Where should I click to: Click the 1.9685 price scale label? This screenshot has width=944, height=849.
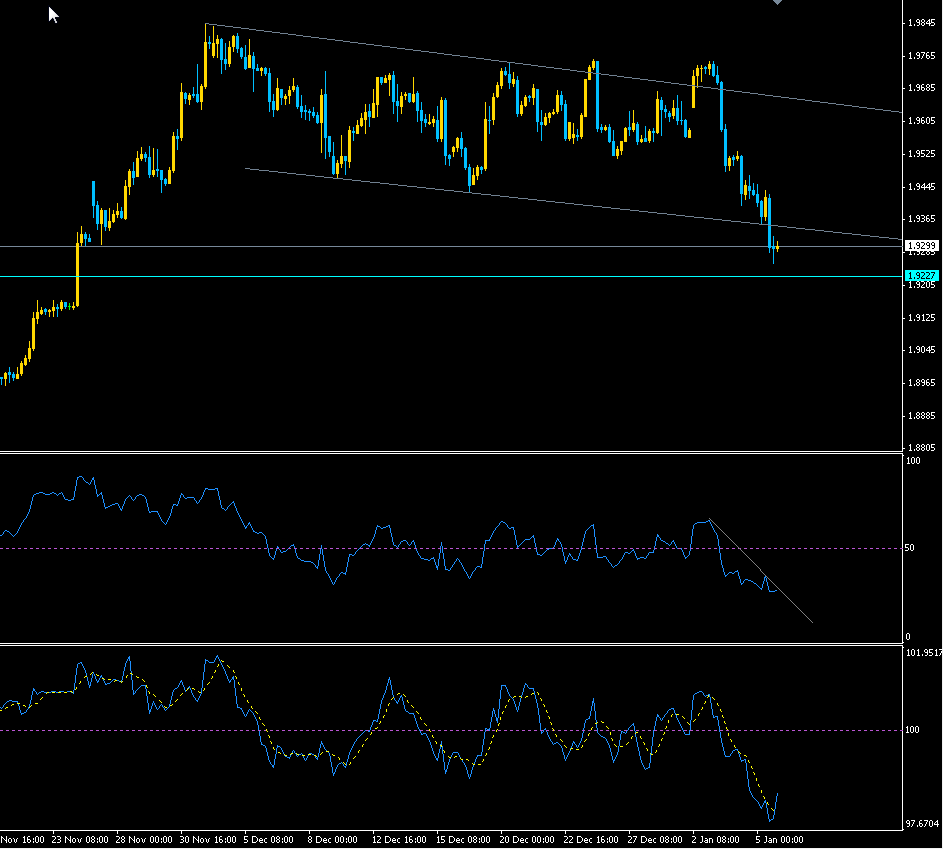921,88
